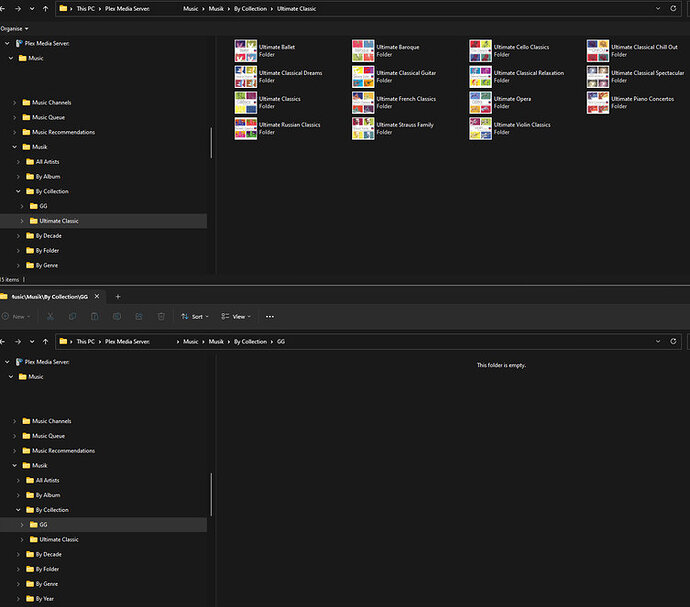Add a new tab in bottom window

point(117,297)
